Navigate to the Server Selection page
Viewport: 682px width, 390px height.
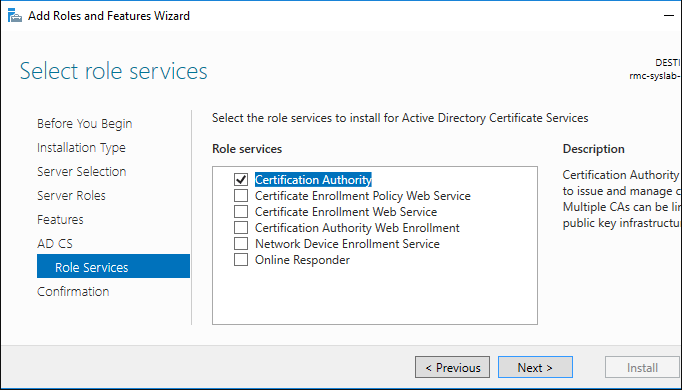click(81, 172)
